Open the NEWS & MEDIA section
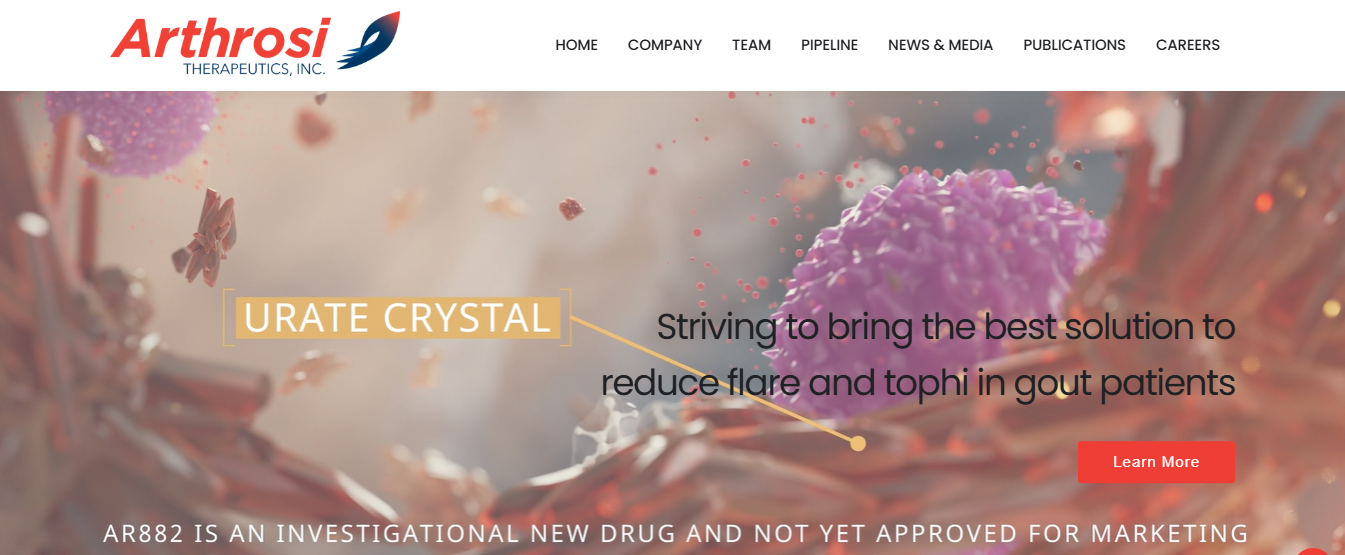Image resolution: width=1345 pixels, height=555 pixels. point(941,45)
